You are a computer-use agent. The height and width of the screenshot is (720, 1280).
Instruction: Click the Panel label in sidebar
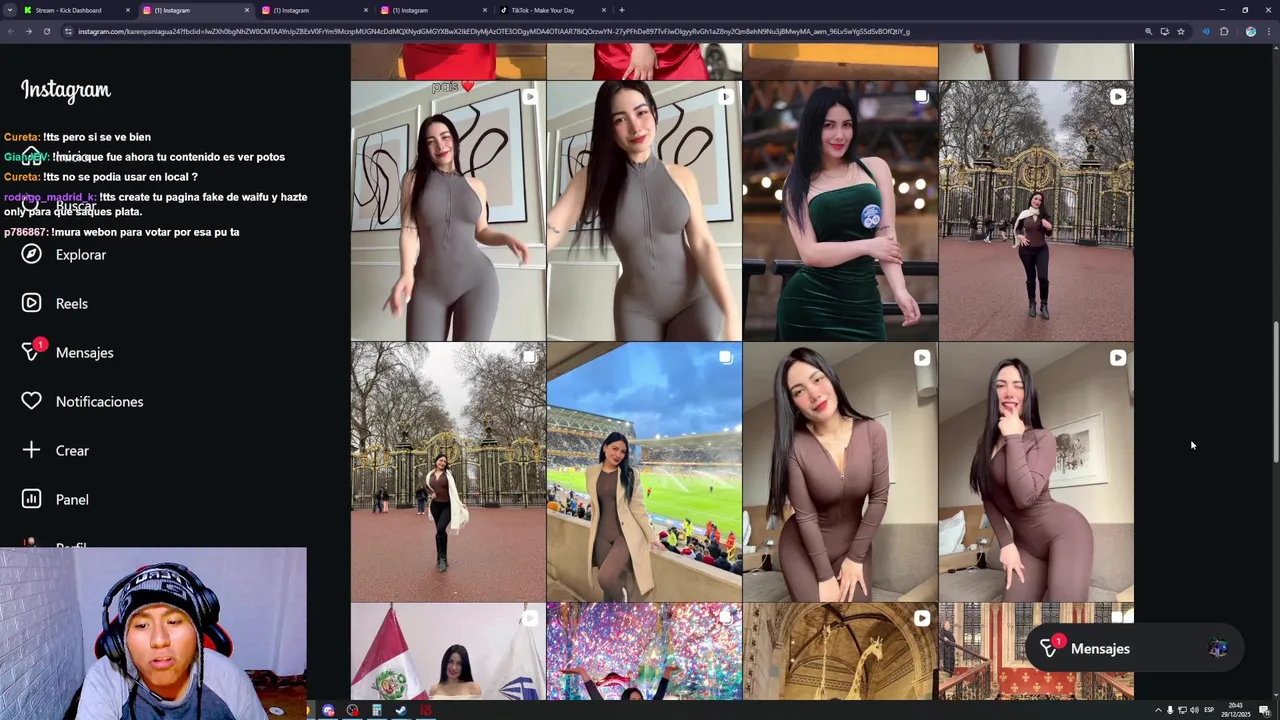[72, 500]
